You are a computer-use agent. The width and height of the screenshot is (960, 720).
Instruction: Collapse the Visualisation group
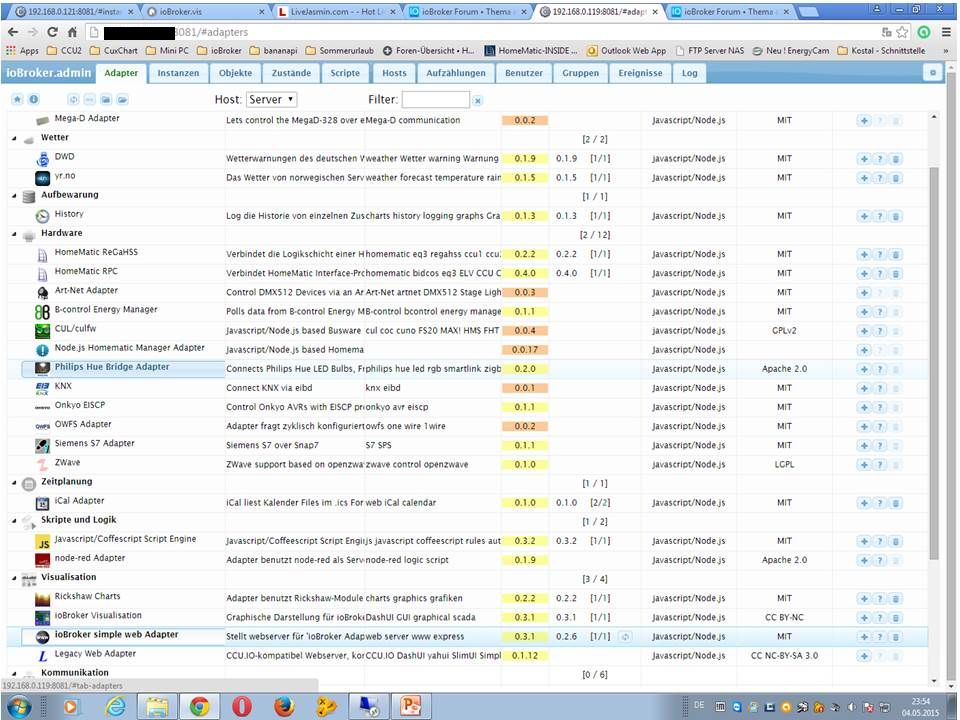coord(14,579)
